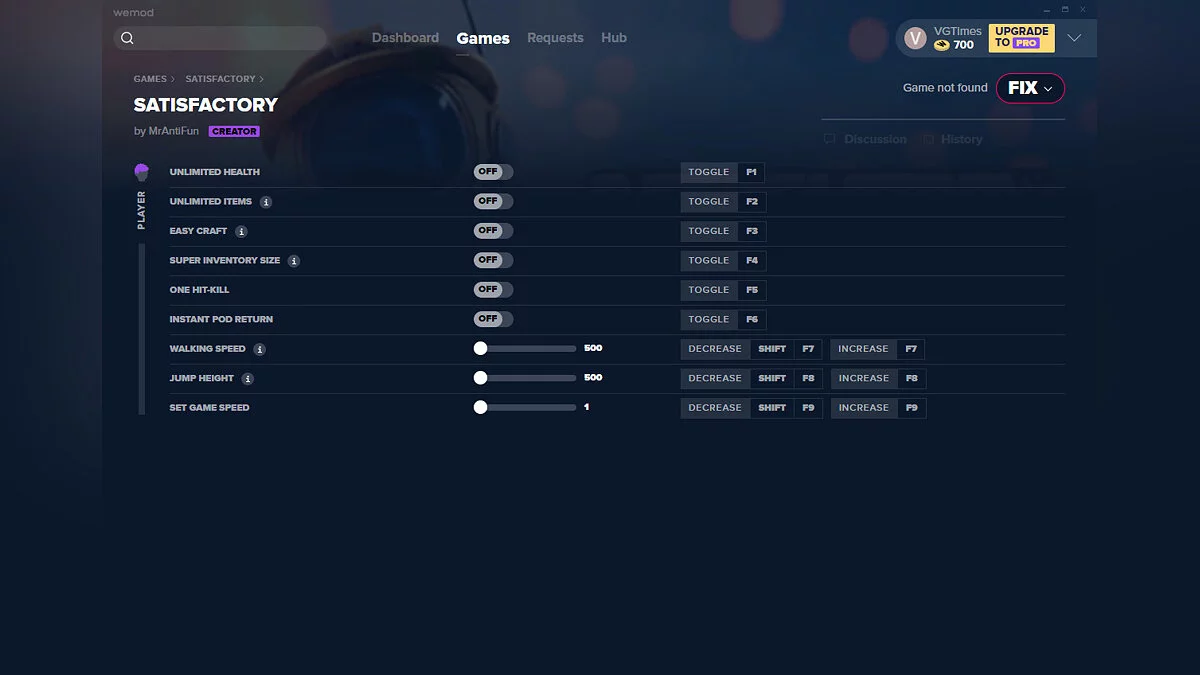Screen dimensions: 1200x675
Task: Click the VGTimes user avatar
Action: [915, 38]
